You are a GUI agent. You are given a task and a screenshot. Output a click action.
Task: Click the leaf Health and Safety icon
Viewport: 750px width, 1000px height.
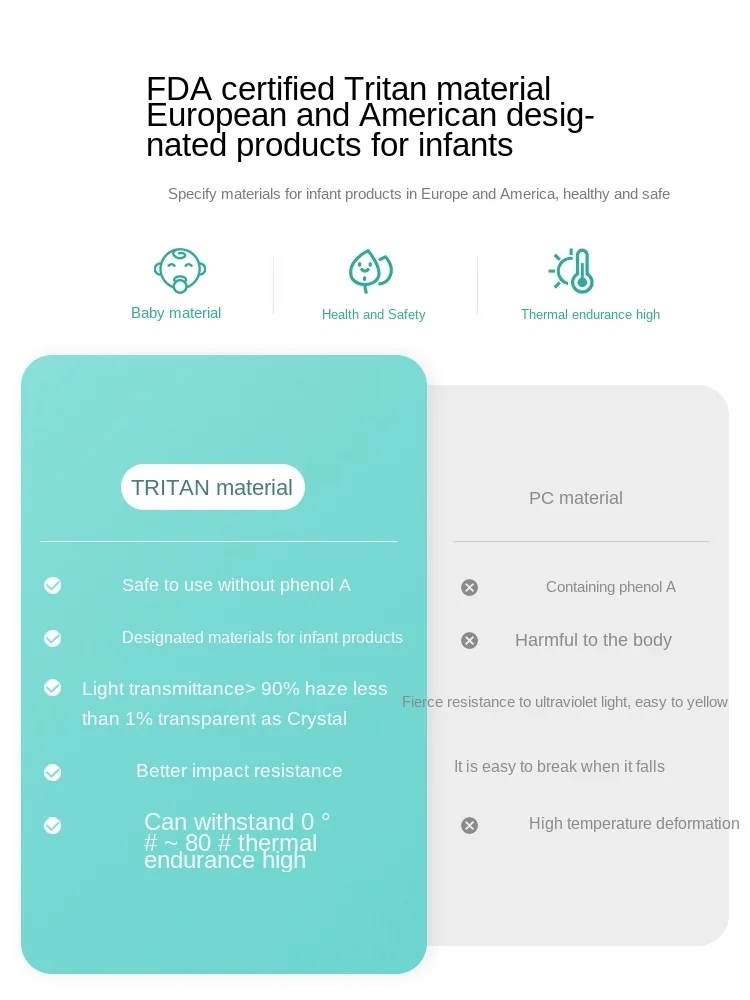[370, 271]
